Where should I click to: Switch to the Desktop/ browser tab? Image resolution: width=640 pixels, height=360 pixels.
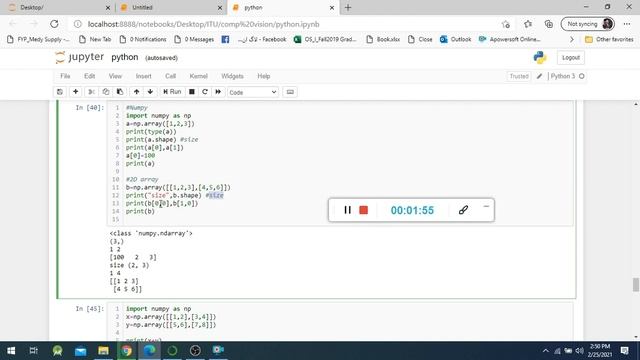pyautogui.click(x=57, y=8)
